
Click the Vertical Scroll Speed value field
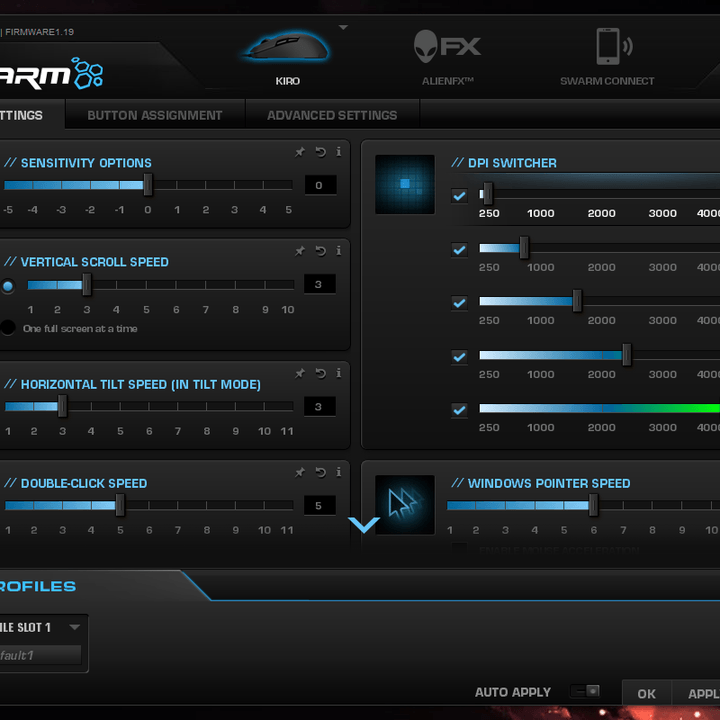click(x=320, y=284)
